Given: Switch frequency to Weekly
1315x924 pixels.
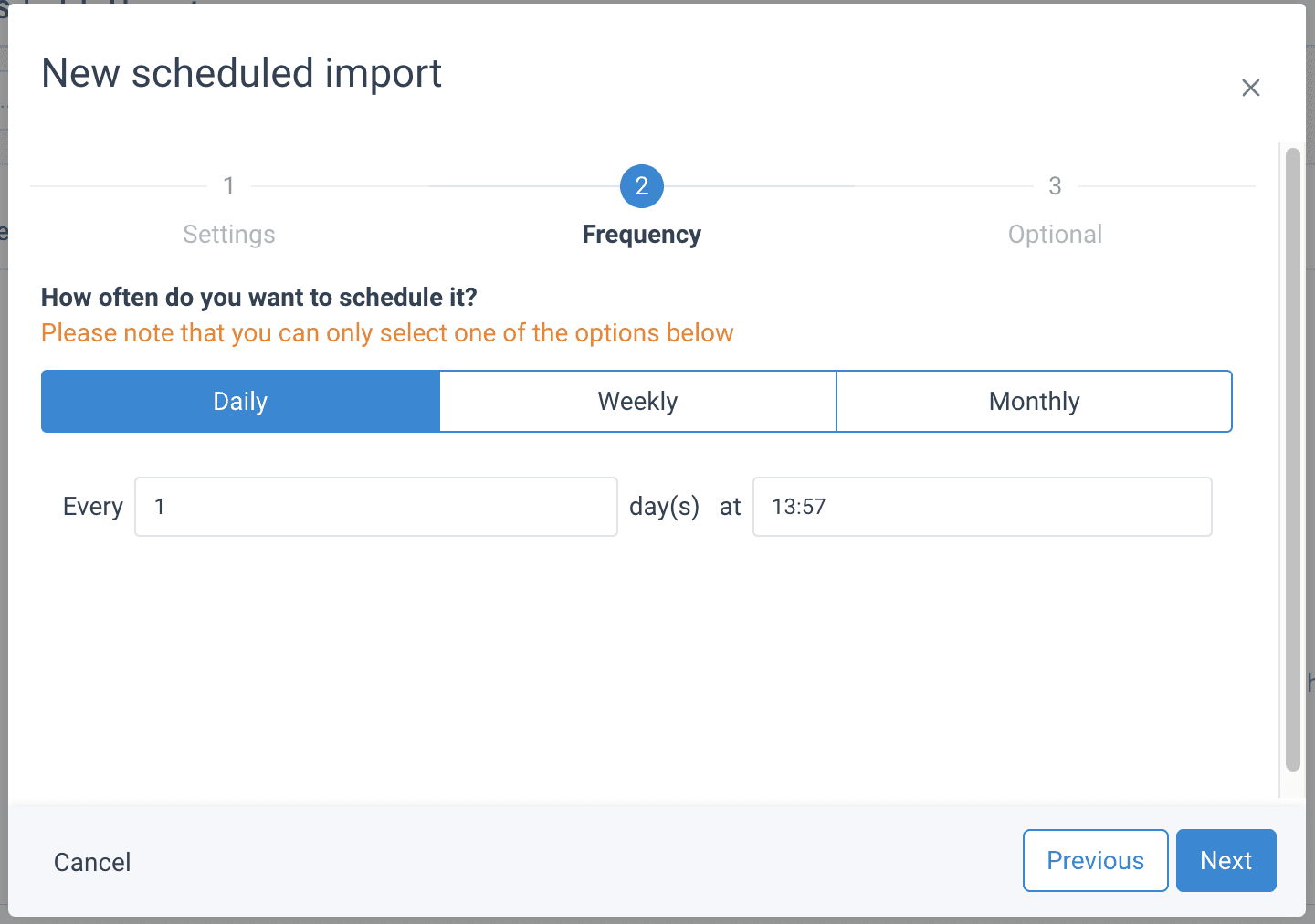Looking at the screenshot, I should click(637, 402).
